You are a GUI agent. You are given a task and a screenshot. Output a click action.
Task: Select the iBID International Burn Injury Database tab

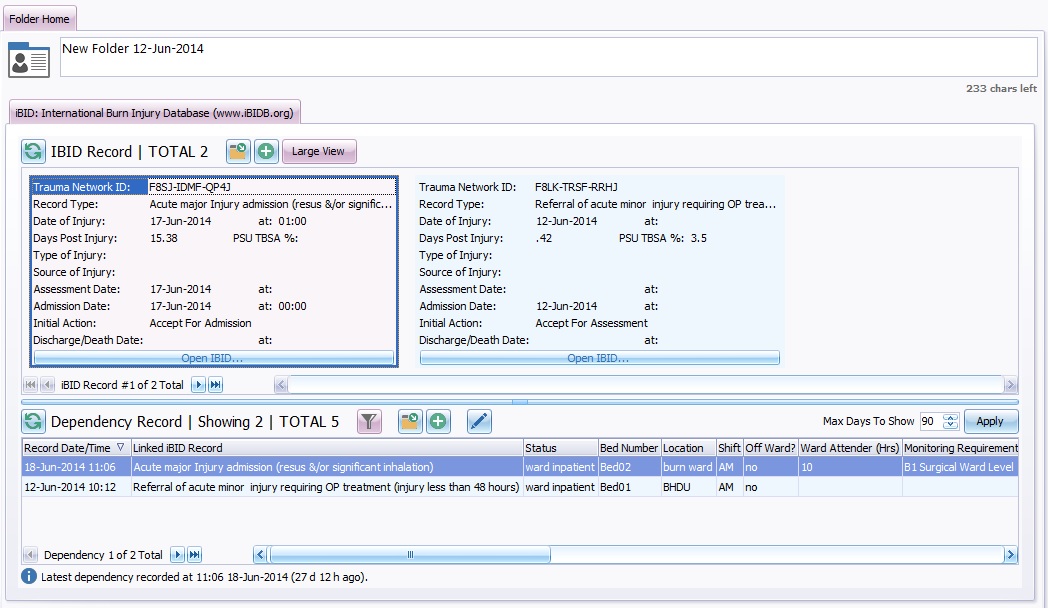pyautogui.click(x=154, y=113)
